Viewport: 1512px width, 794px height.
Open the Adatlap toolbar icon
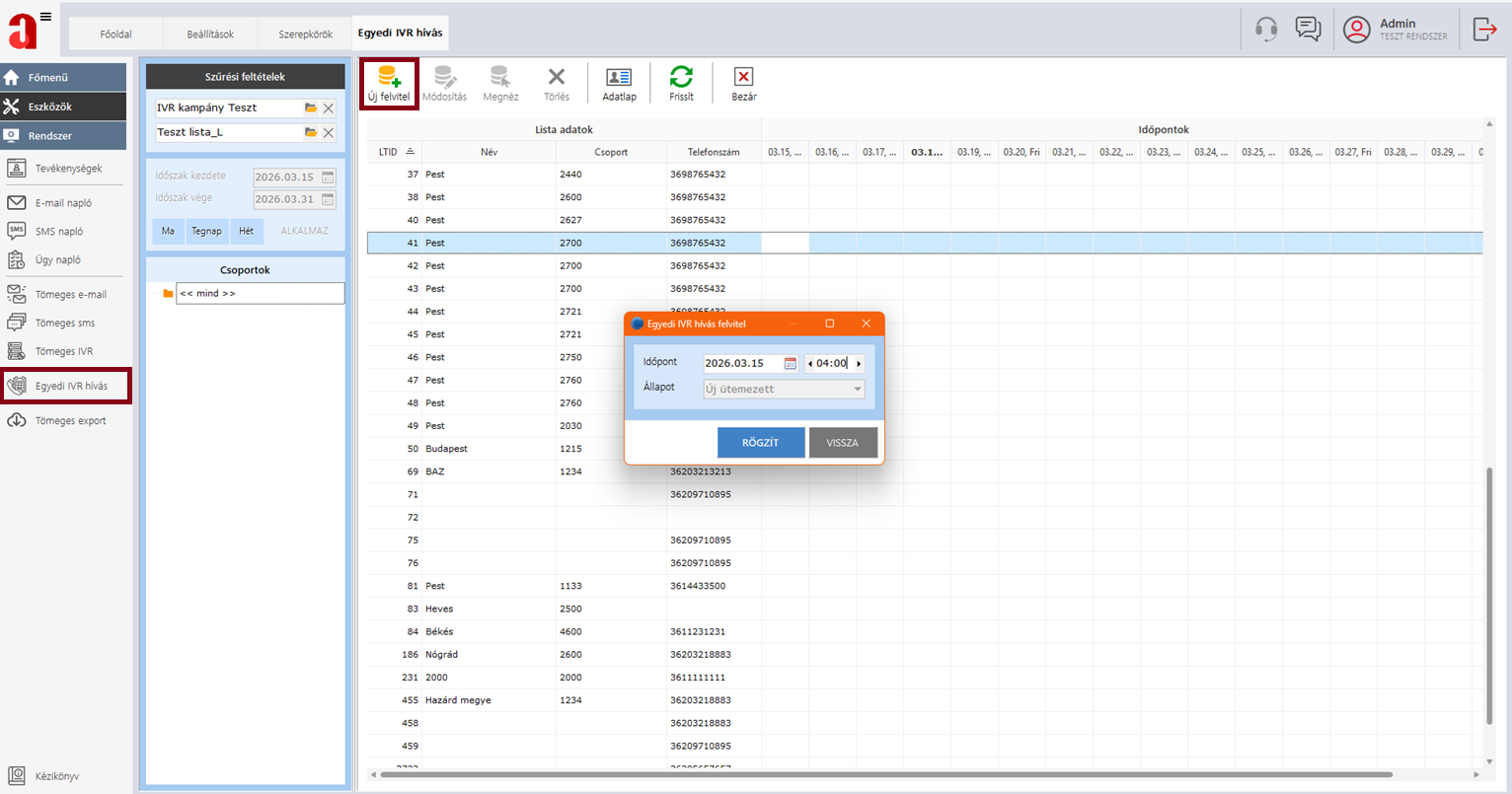click(x=619, y=78)
